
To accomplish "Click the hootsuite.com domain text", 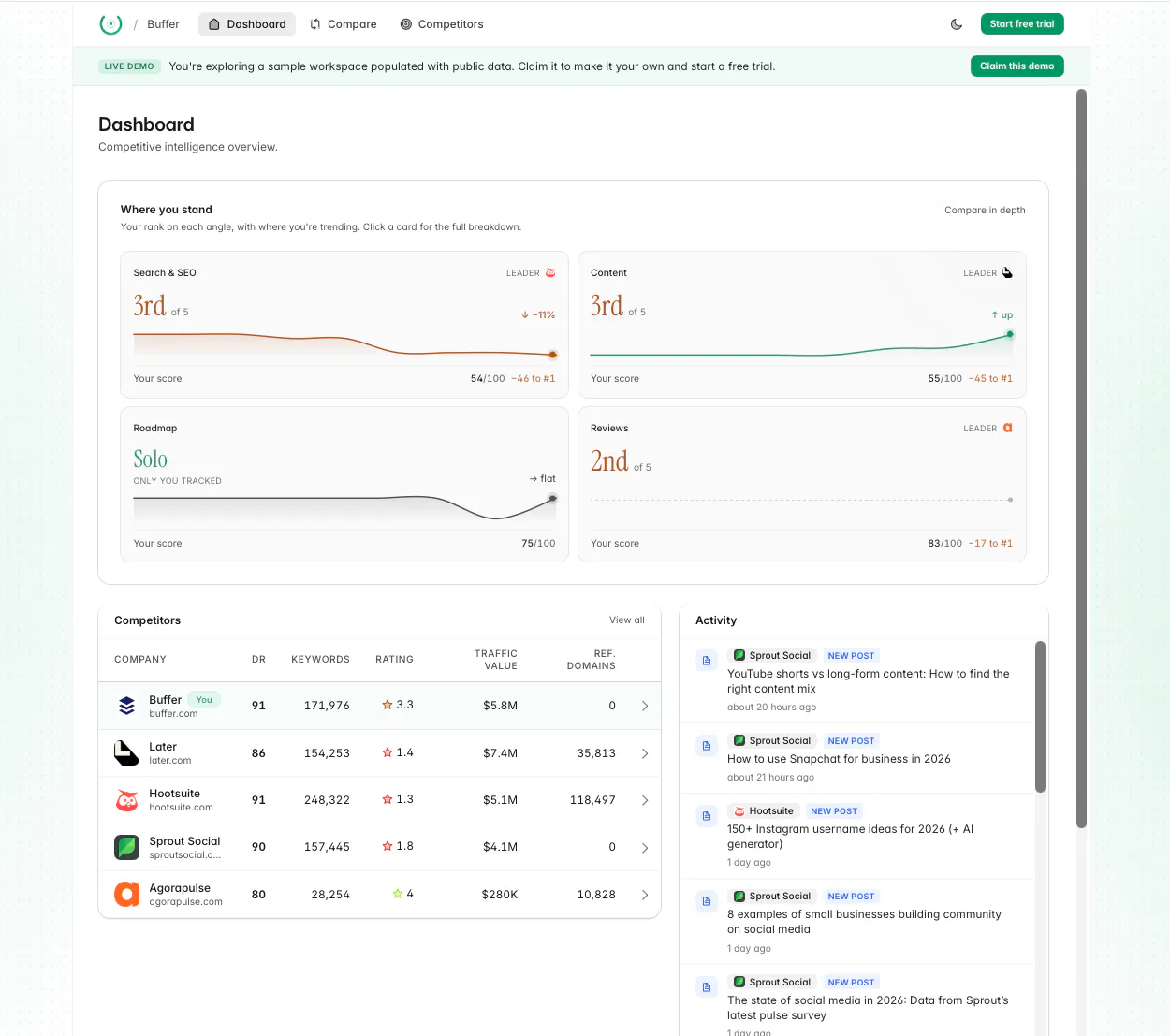I will [x=181, y=808].
